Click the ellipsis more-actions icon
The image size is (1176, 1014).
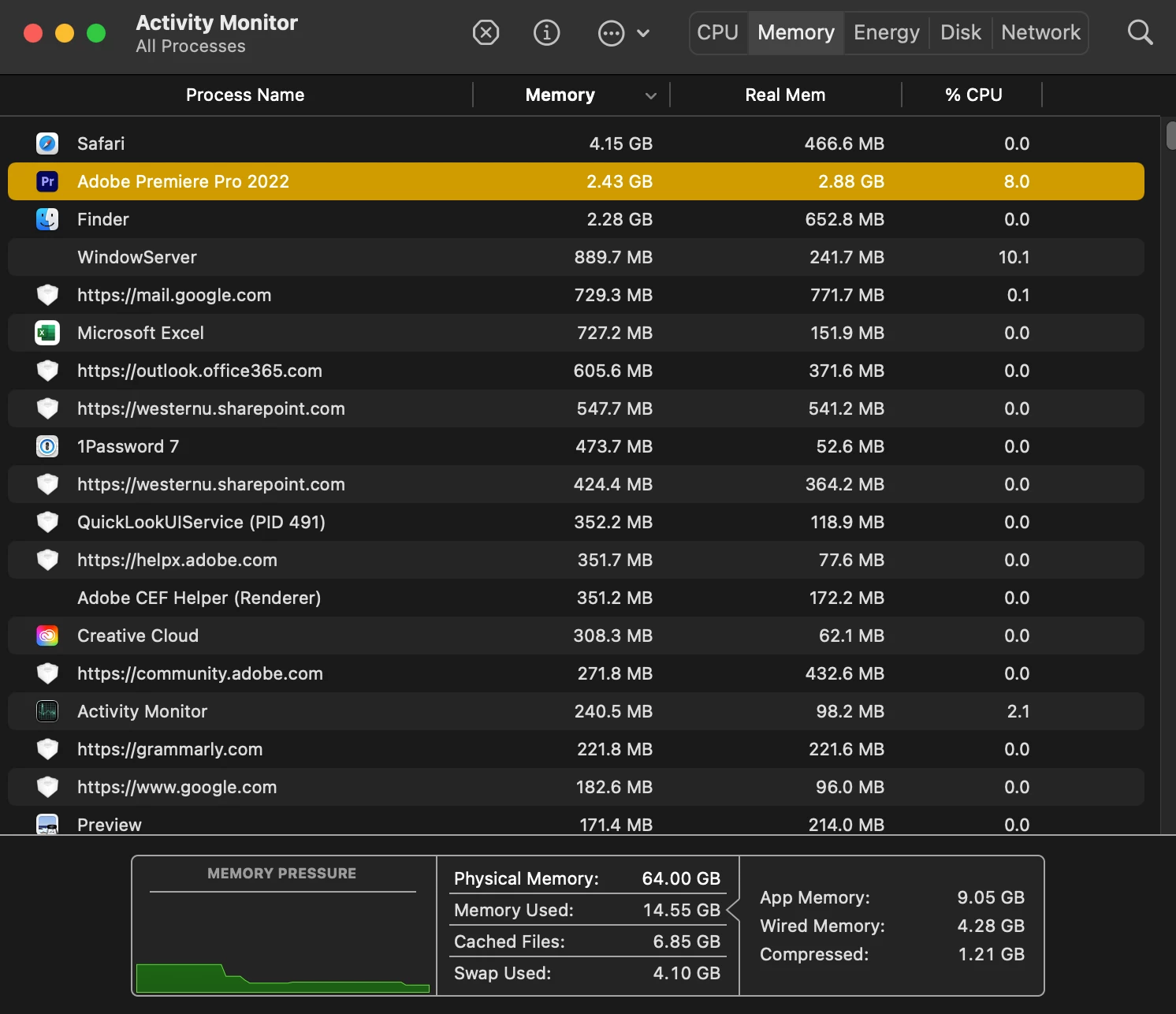tap(611, 33)
